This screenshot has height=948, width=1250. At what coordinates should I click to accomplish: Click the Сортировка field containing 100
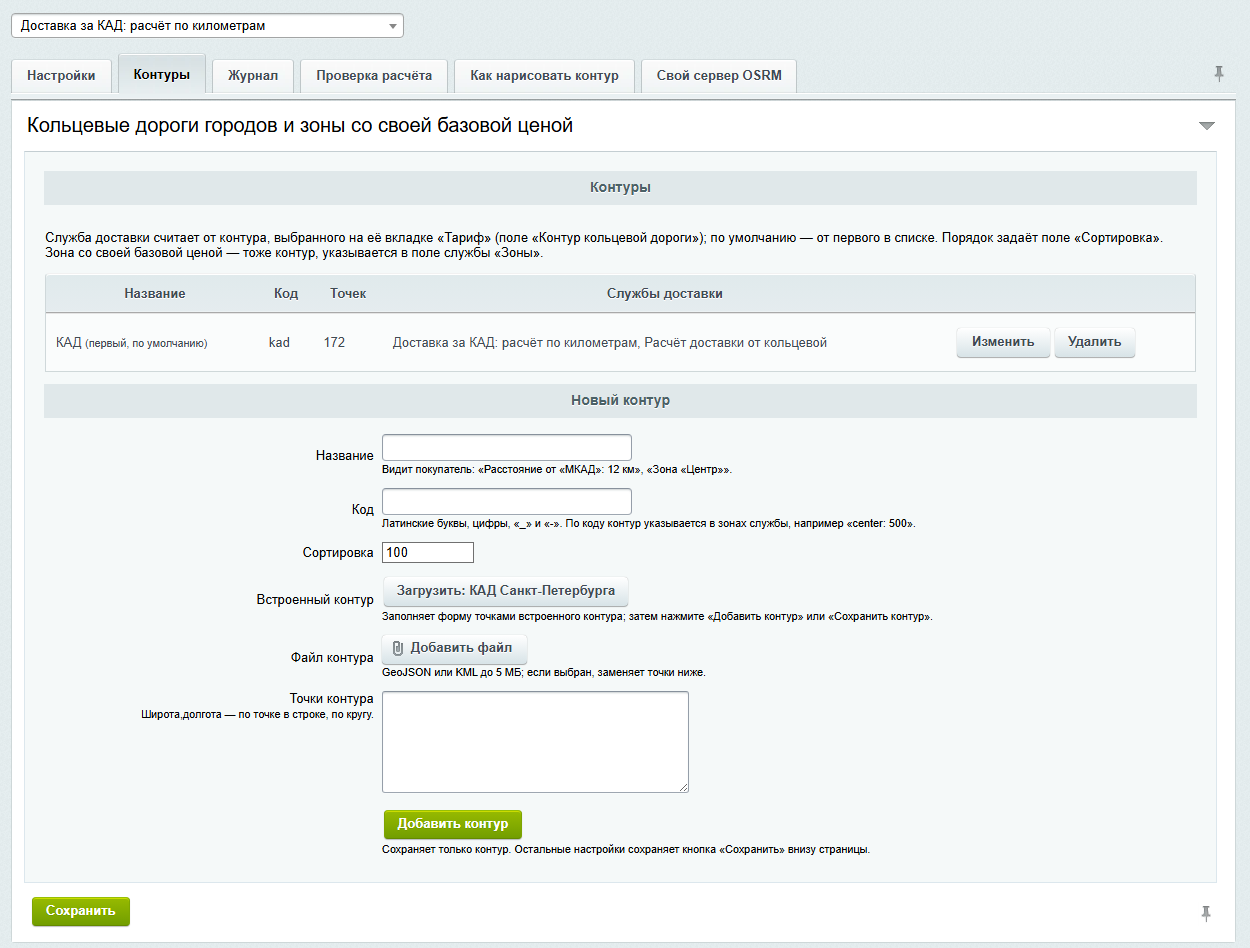coord(428,552)
